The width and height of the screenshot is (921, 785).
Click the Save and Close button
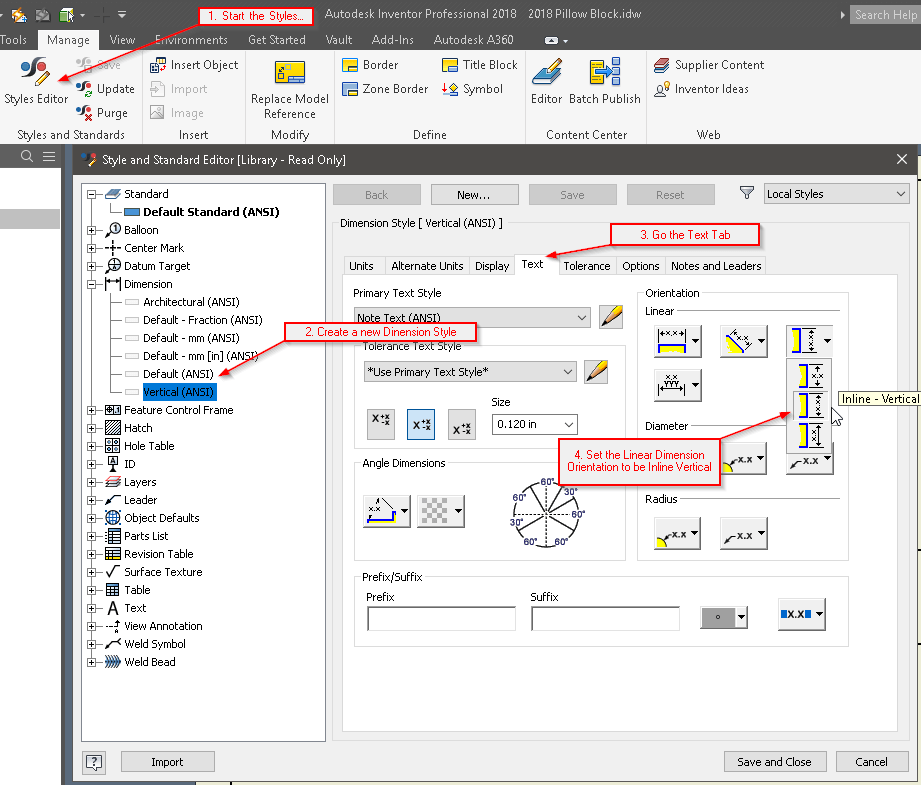[x=775, y=761]
